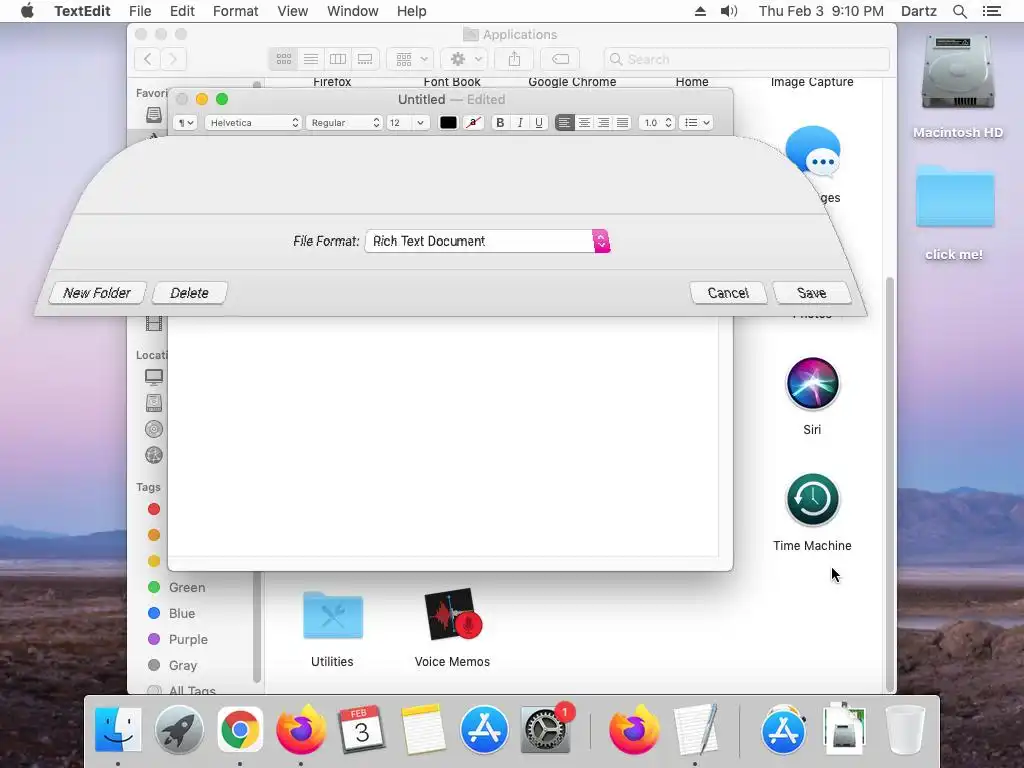Open the Format menu
Viewport: 1024px width, 768px height.
[236, 11]
